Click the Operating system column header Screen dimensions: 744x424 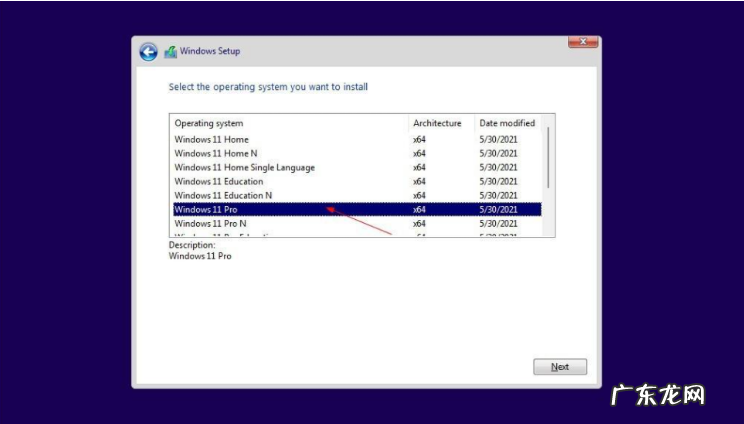pos(289,123)
